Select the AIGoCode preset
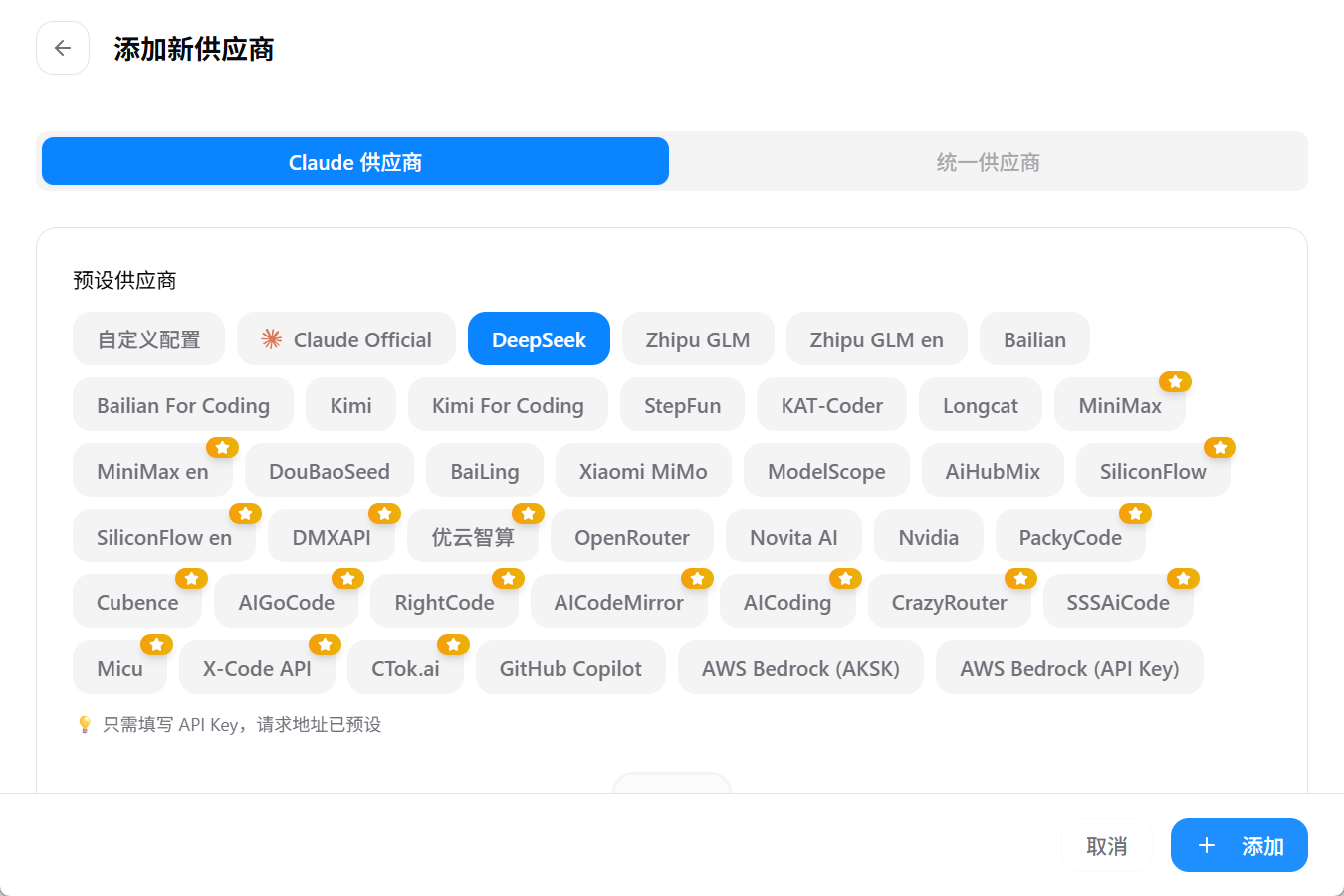This screenshot has height=896, width=1344. (x=287, y=602)
